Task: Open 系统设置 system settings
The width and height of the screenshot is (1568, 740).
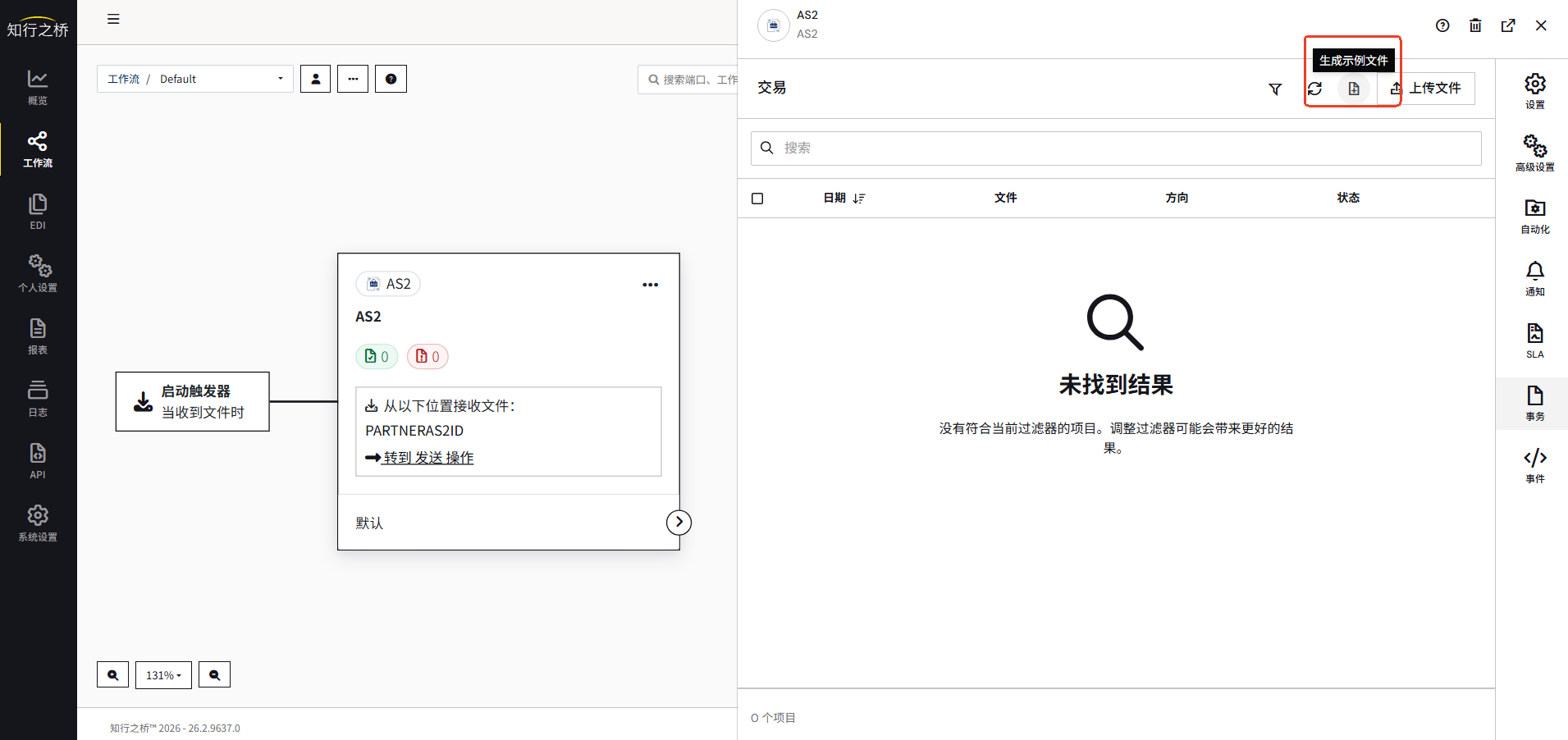Action: coord(38,523)
